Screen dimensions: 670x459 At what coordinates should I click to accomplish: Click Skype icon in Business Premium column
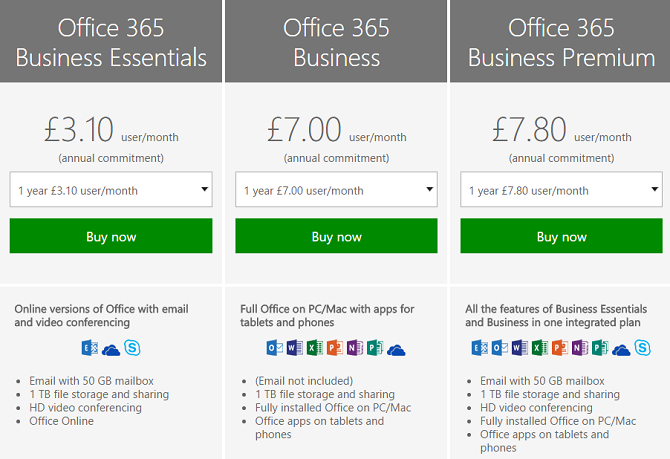pos(643,349)
